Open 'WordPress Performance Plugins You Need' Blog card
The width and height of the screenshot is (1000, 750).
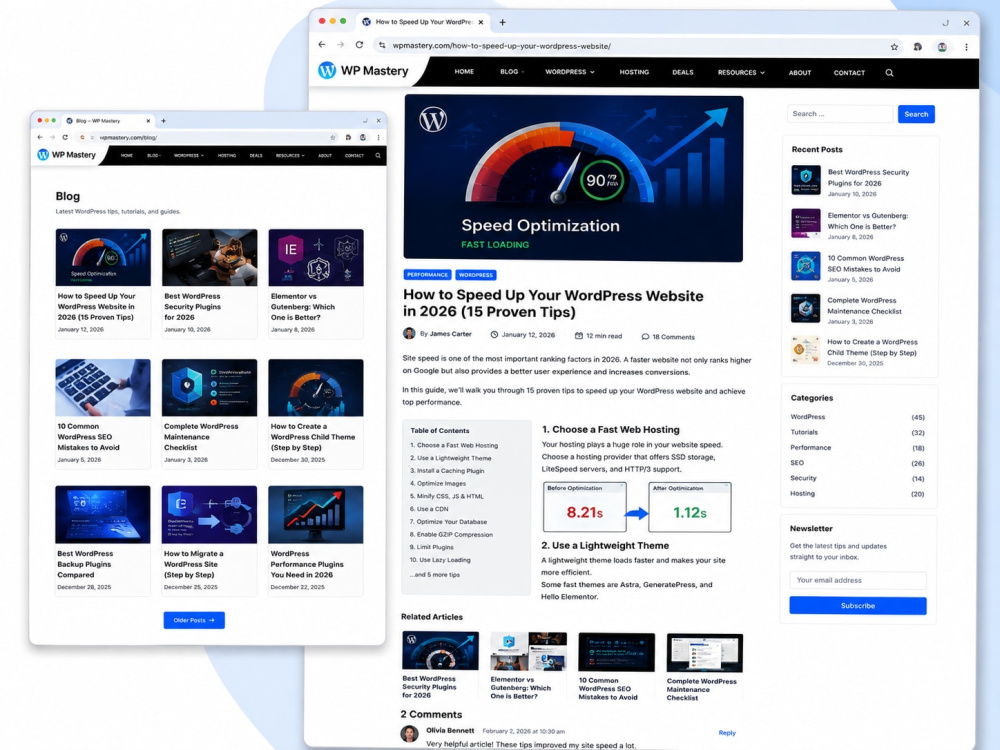pyautogui.click(x=316, y=541)
